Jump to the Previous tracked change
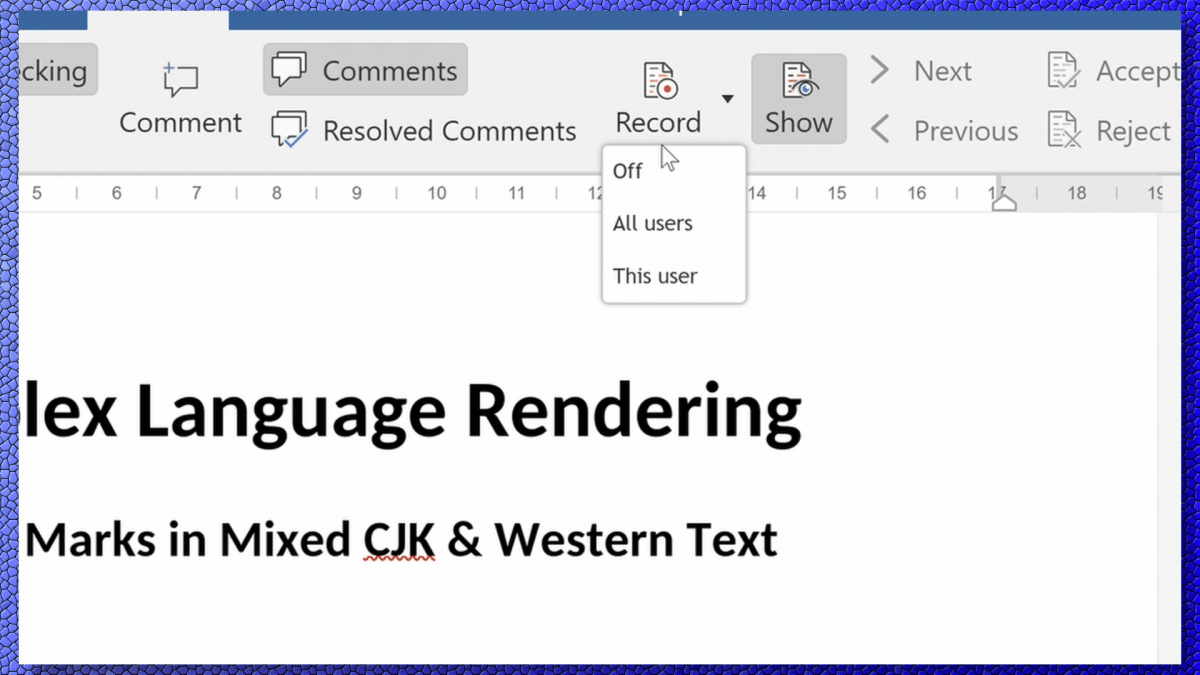 click(943, 131)
